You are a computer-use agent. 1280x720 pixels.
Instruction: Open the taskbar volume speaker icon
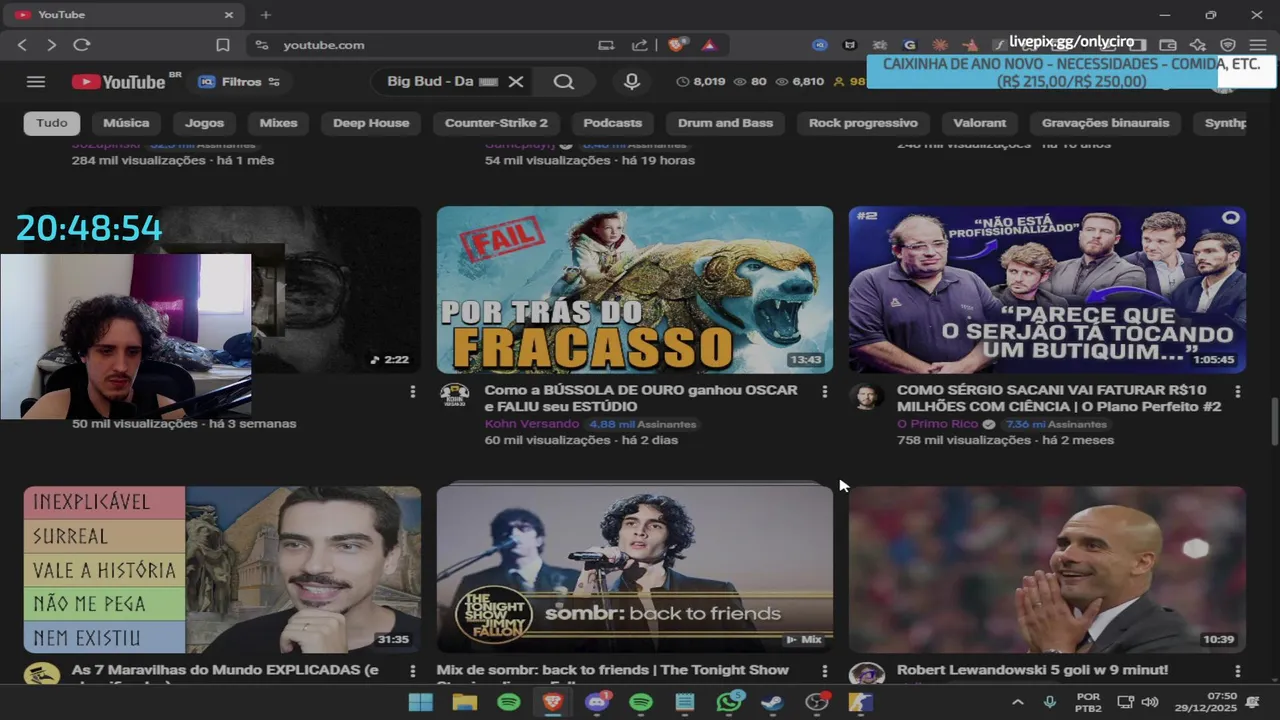pyautogui.click(x=1150, y=702)
